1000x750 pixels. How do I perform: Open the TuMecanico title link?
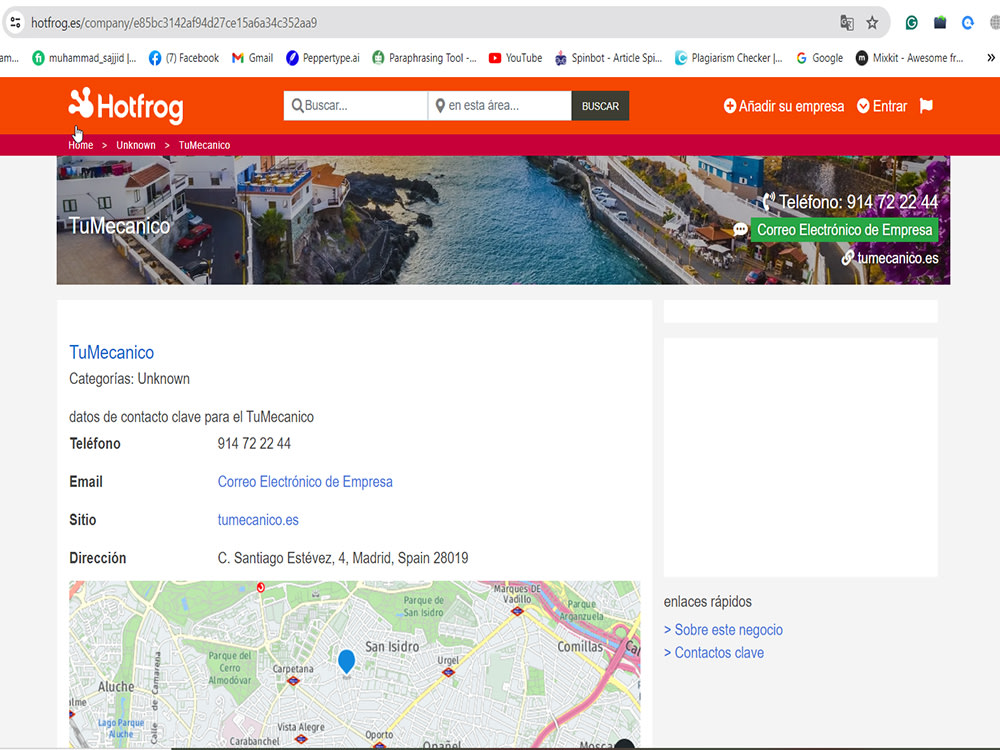(x=112, y=352)
